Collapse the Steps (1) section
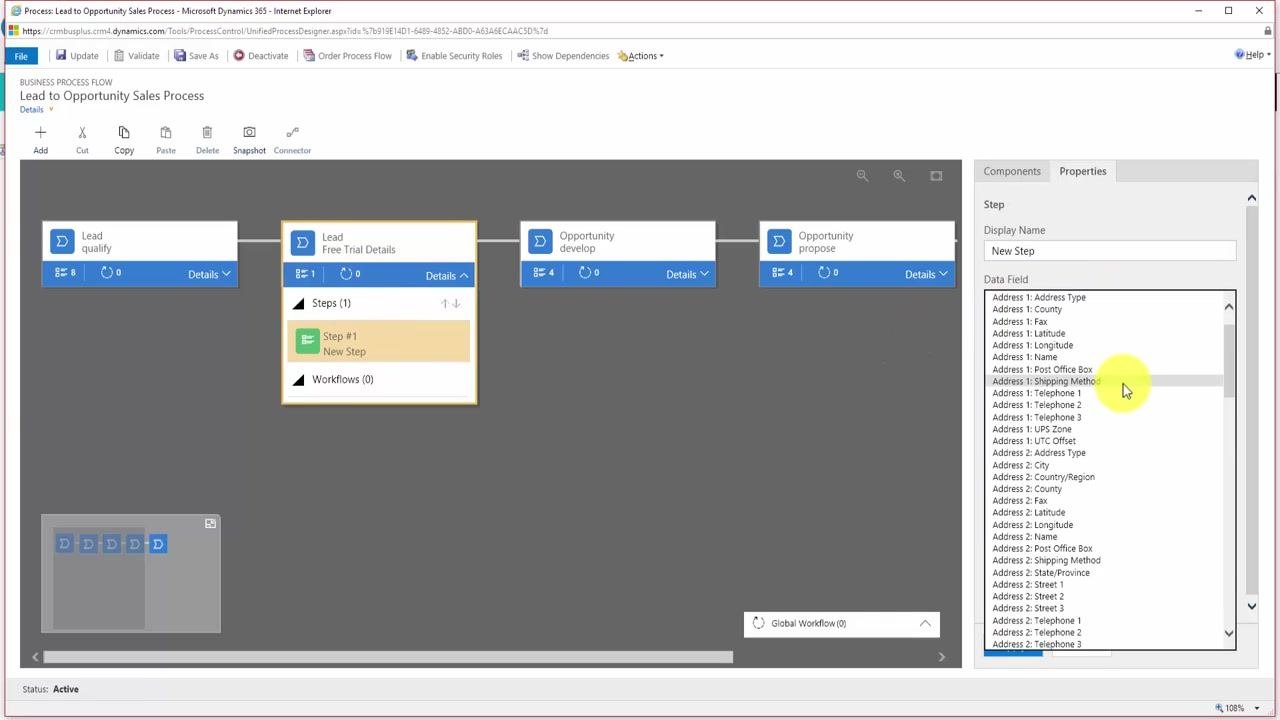The height and width of the screenshot is (720, 1280). (x=298, y=303)
